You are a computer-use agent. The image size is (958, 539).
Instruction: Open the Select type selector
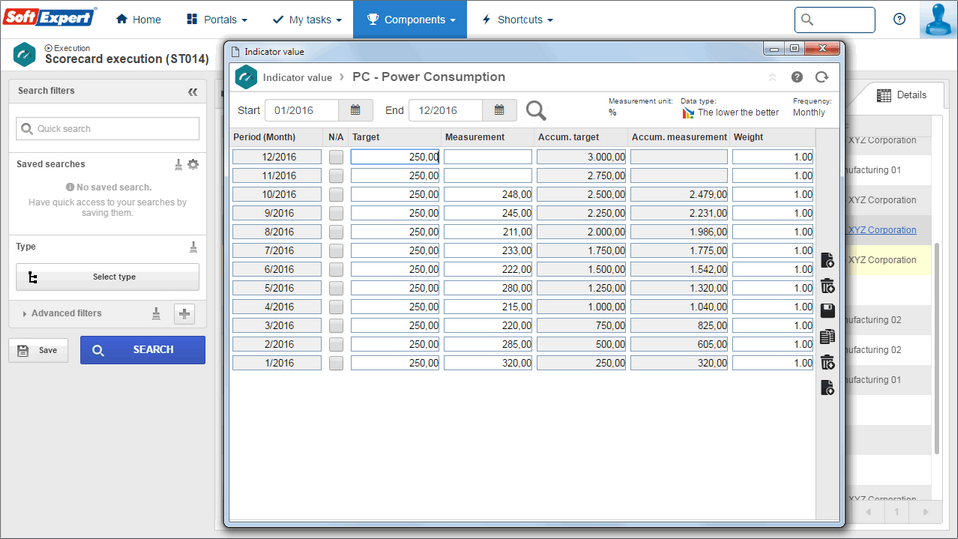[108, 277]
